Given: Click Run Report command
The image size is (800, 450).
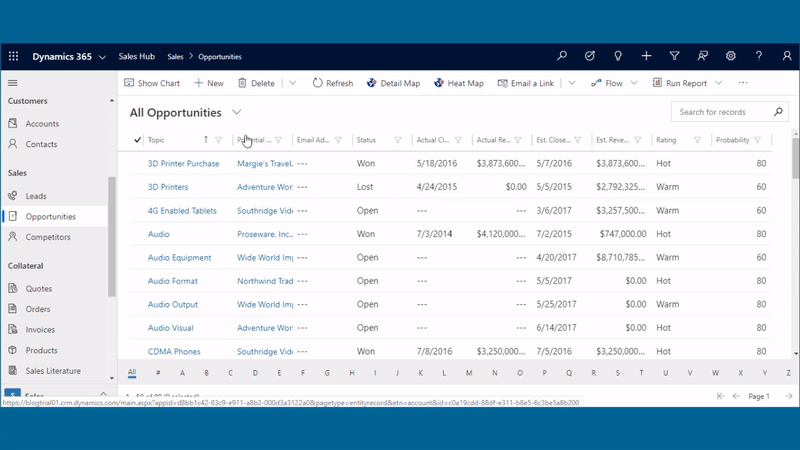Looking at the screenshot, I should 680,83.
